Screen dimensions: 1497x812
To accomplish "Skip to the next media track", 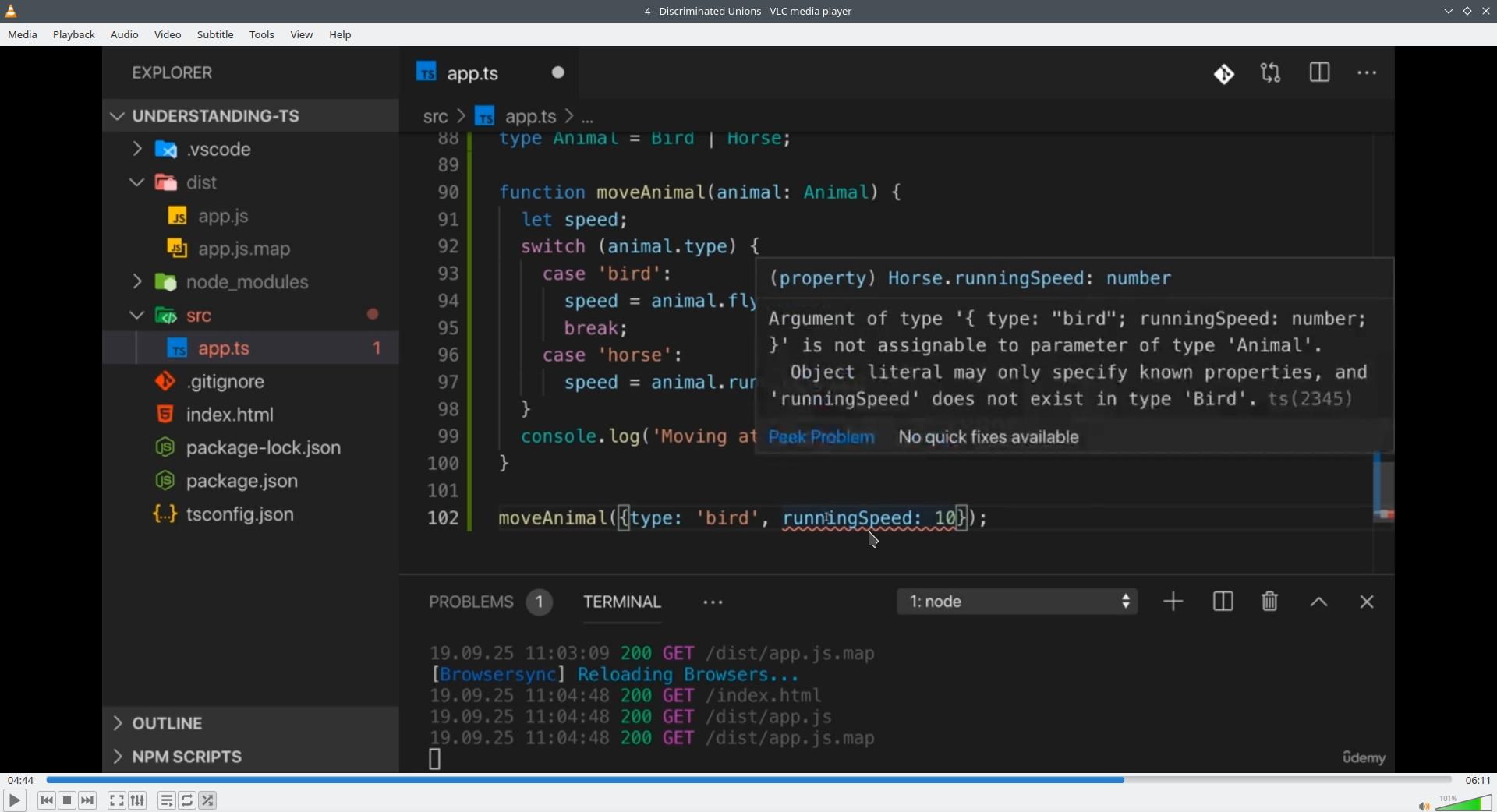I will tap(88, 800).
